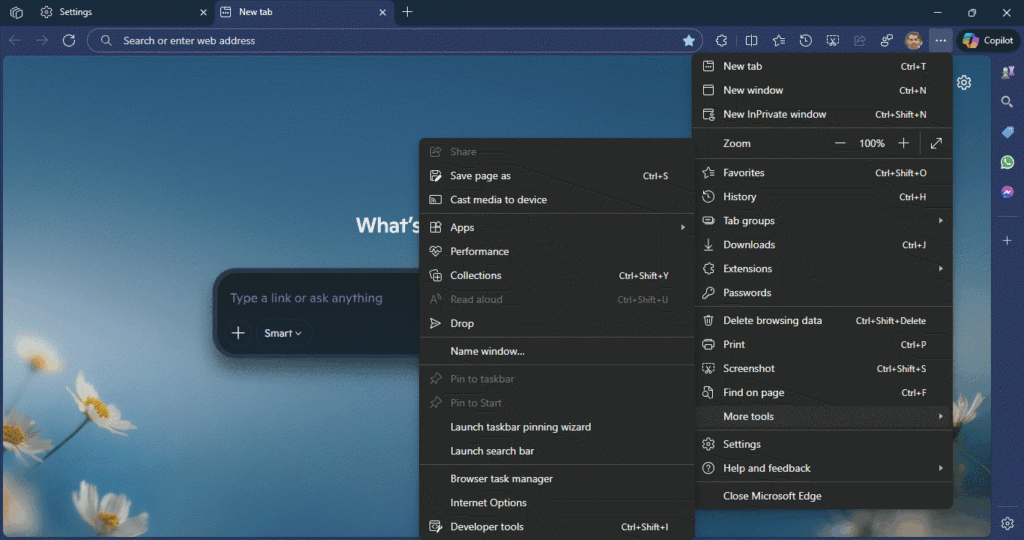This screenshot has width=1024, height=540.
Task: Open Copilot button in toolbar
Action: coord(988,40)
